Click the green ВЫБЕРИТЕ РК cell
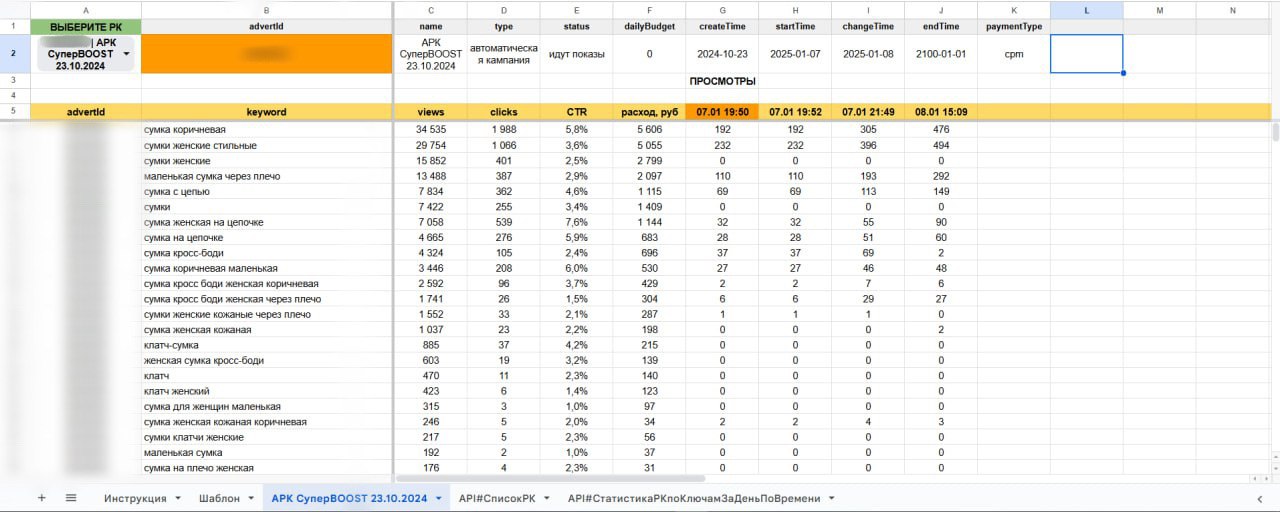This screenshot has height=512, width=1280. pos(86,26)
